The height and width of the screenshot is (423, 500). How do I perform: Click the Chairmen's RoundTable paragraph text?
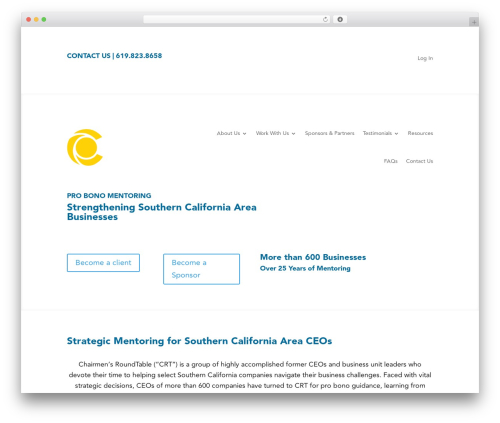point(250,375)
